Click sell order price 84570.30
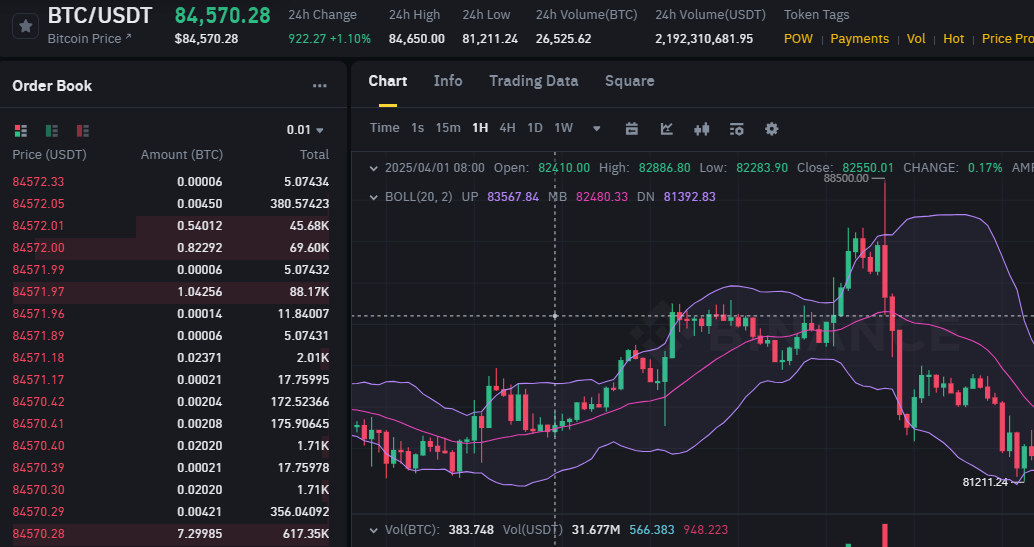Image resolution: width=1034 pixels, height=547 pixels. pyautogui.click(x=38, y=490)
